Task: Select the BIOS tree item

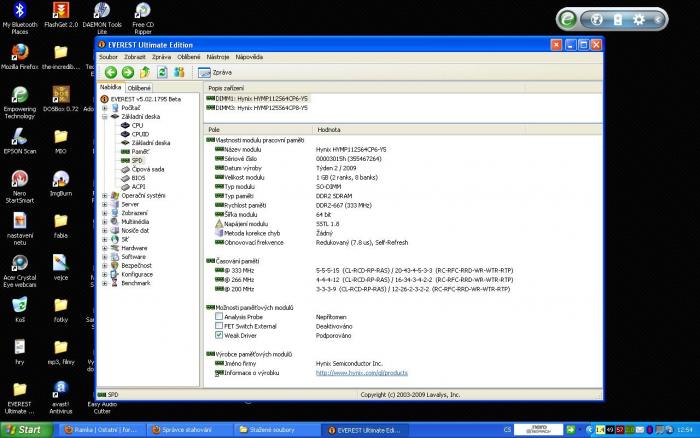Action: click(x=138, y=177)
